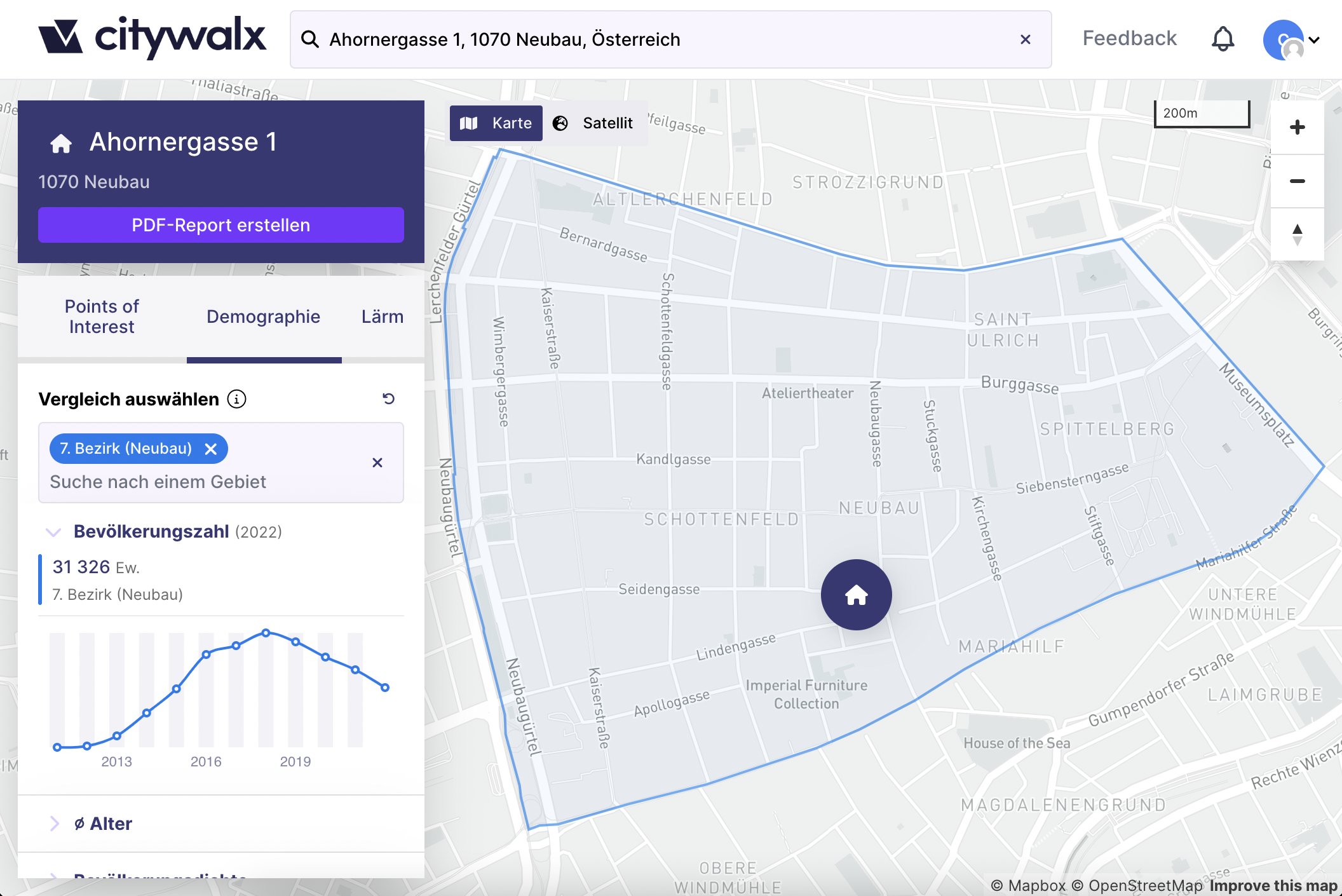Open the user profile avatar menu
The width and height of the screenshot is (1342, 896).
[1291, 39]
